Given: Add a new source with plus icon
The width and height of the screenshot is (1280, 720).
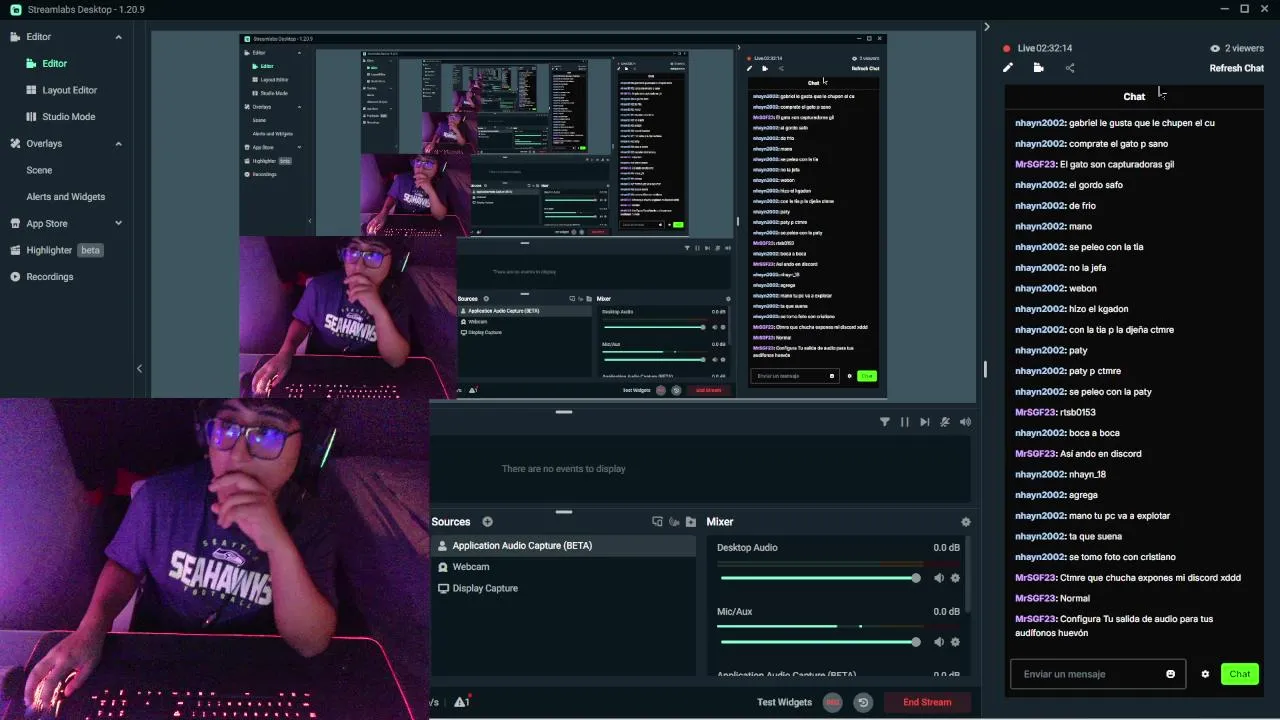Looking at the screenshot, I should [487, 522].
